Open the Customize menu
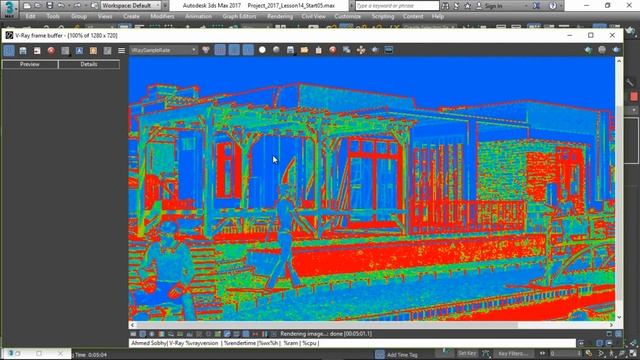640x360 pixels. pos(348,16)
